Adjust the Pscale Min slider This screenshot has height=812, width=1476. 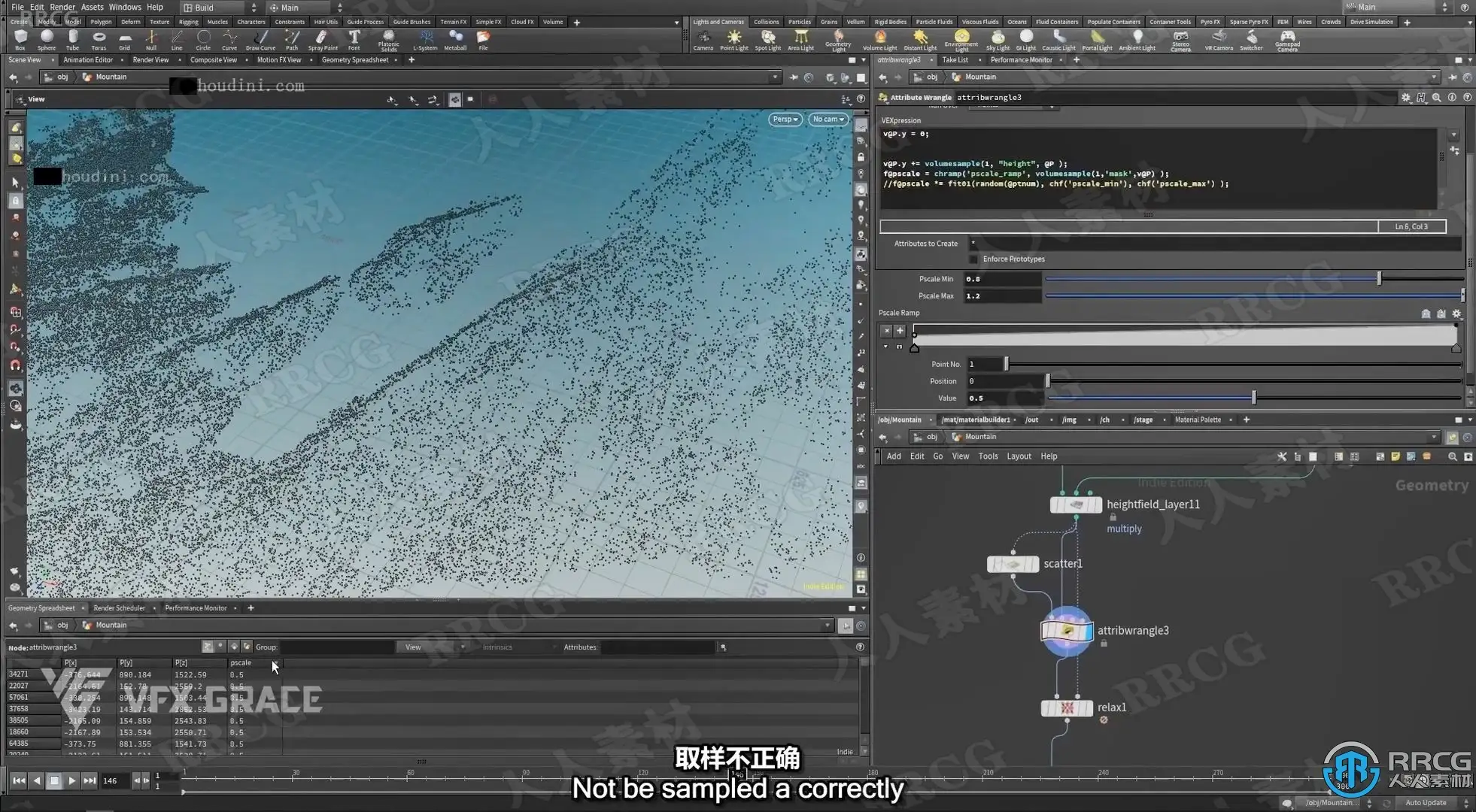point(1378,279)
